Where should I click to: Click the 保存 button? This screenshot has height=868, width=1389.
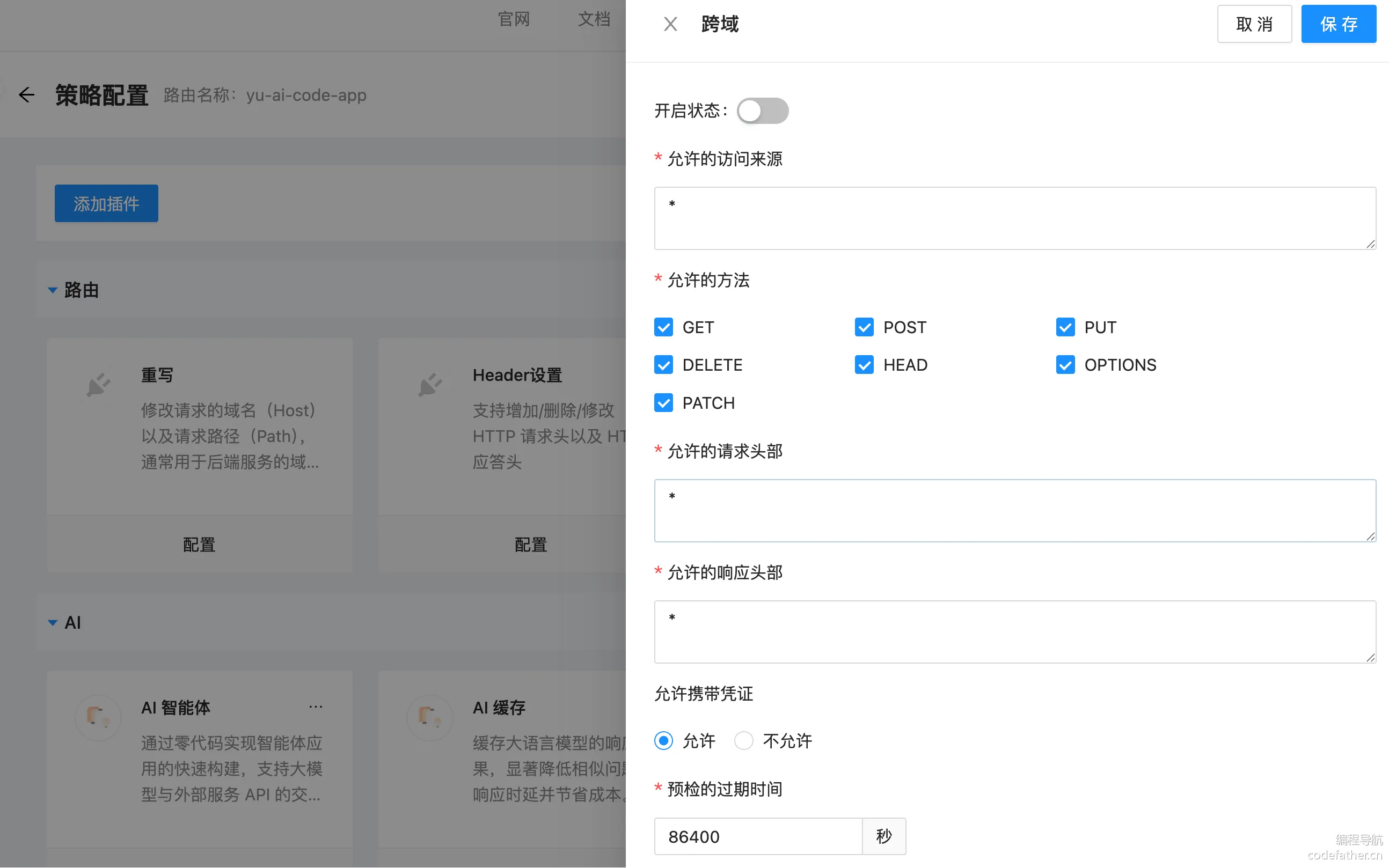tap(1339, 24)
